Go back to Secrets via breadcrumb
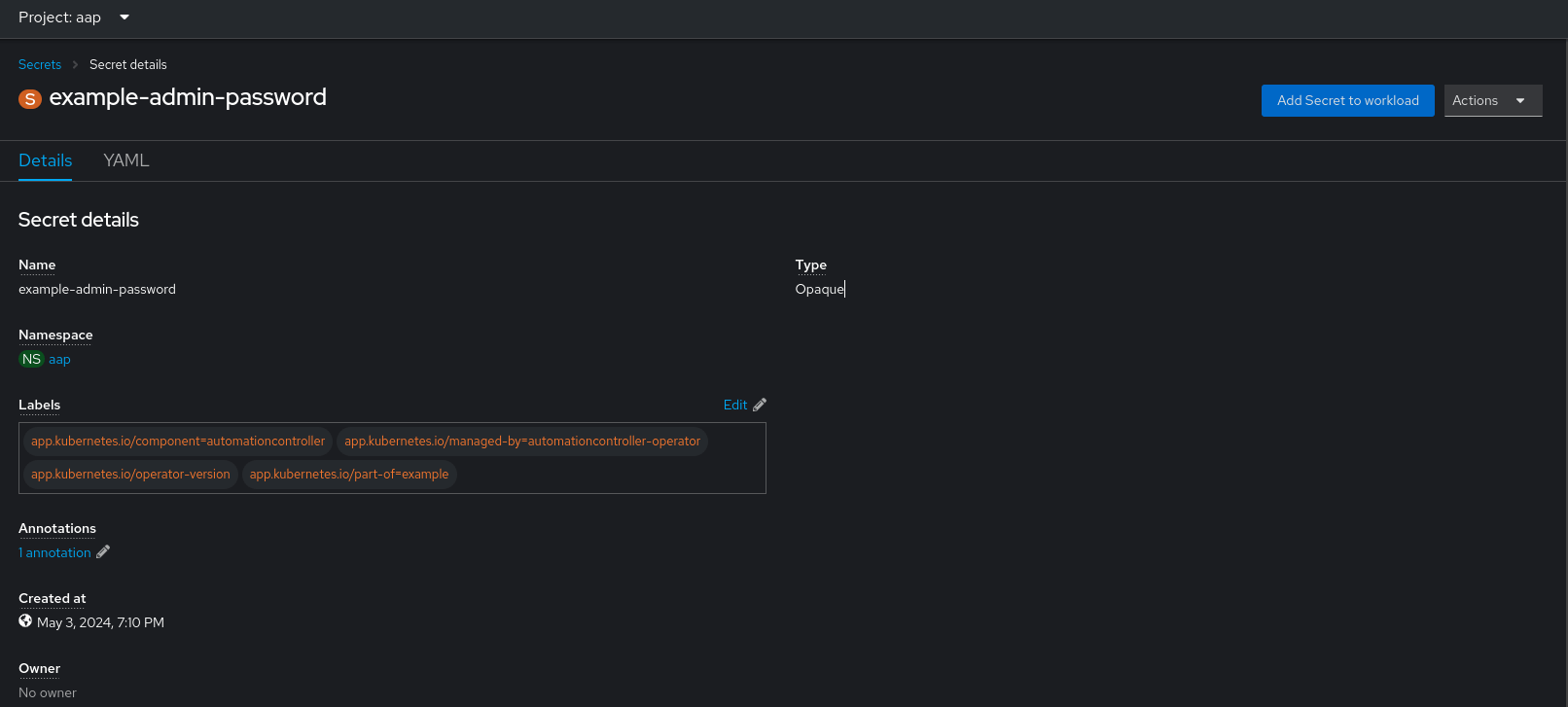Screen dimensions: 1568x707 click(x=40, y=65)
